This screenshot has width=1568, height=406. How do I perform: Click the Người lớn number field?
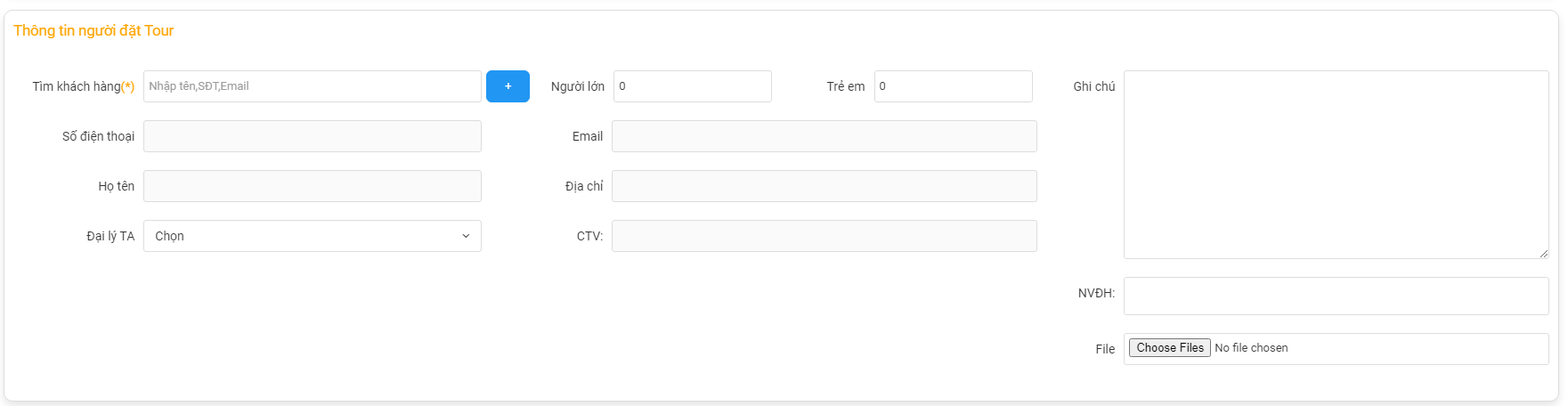pos(693,86)
